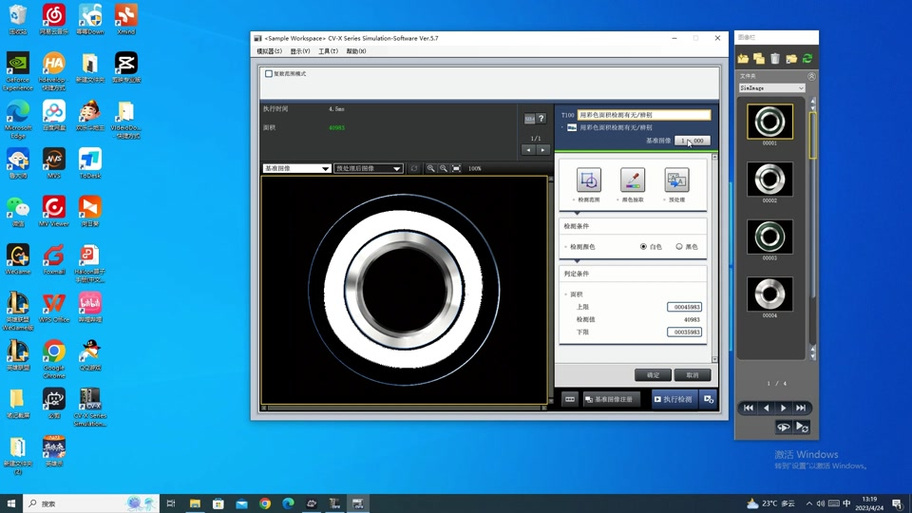Viewport: 912px width, 513px height.
Task: Enable the 复数范围模式 checkbox
Action: [269, 74]
